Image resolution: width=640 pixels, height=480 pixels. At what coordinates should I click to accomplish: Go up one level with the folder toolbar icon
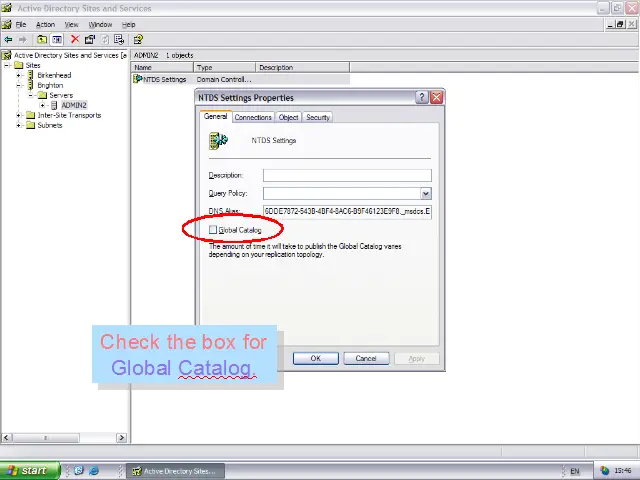[42, 40]
